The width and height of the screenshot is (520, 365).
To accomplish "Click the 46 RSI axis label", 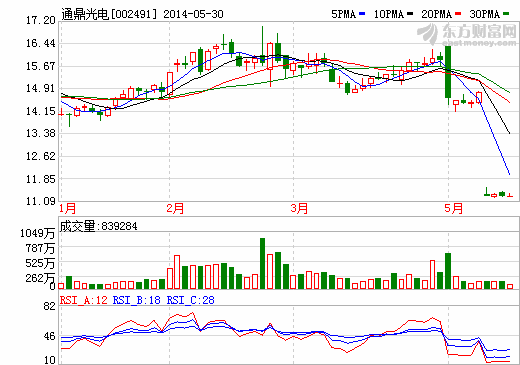I will (x=49, y=336).
